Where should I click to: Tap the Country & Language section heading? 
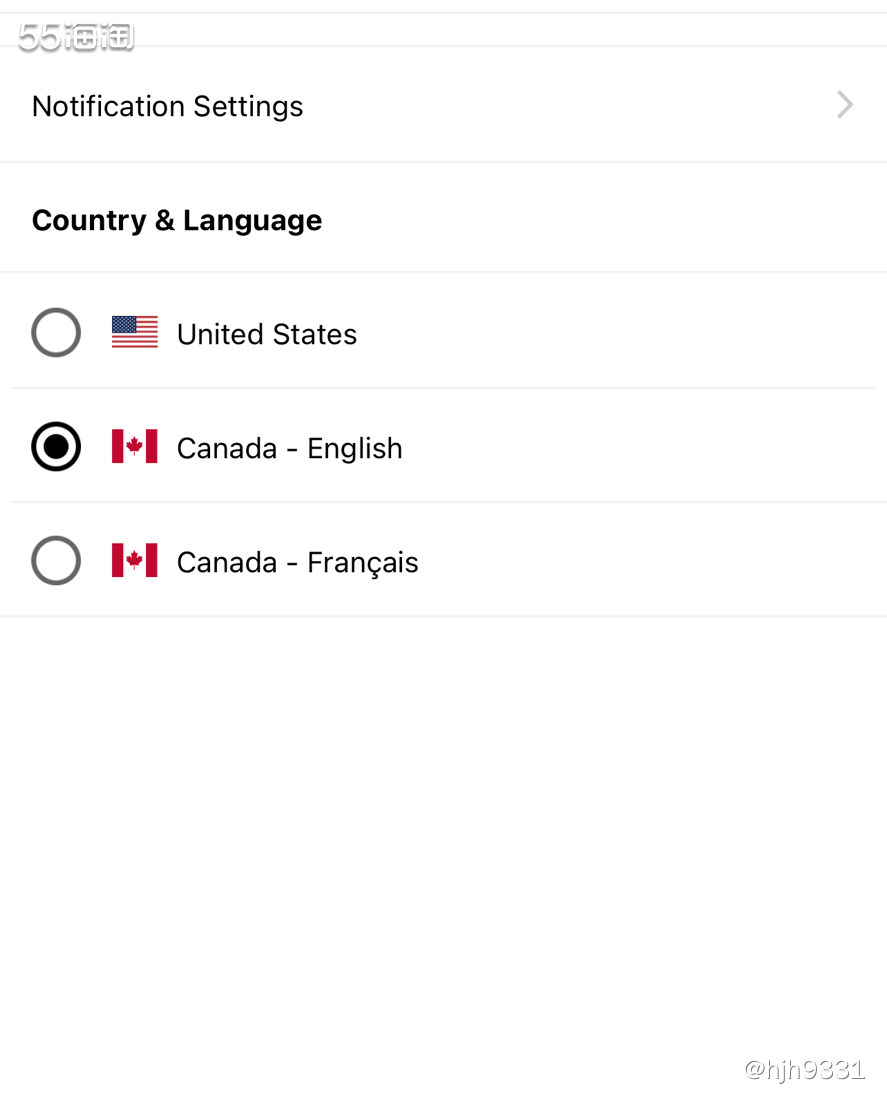[x=177, y=220]
